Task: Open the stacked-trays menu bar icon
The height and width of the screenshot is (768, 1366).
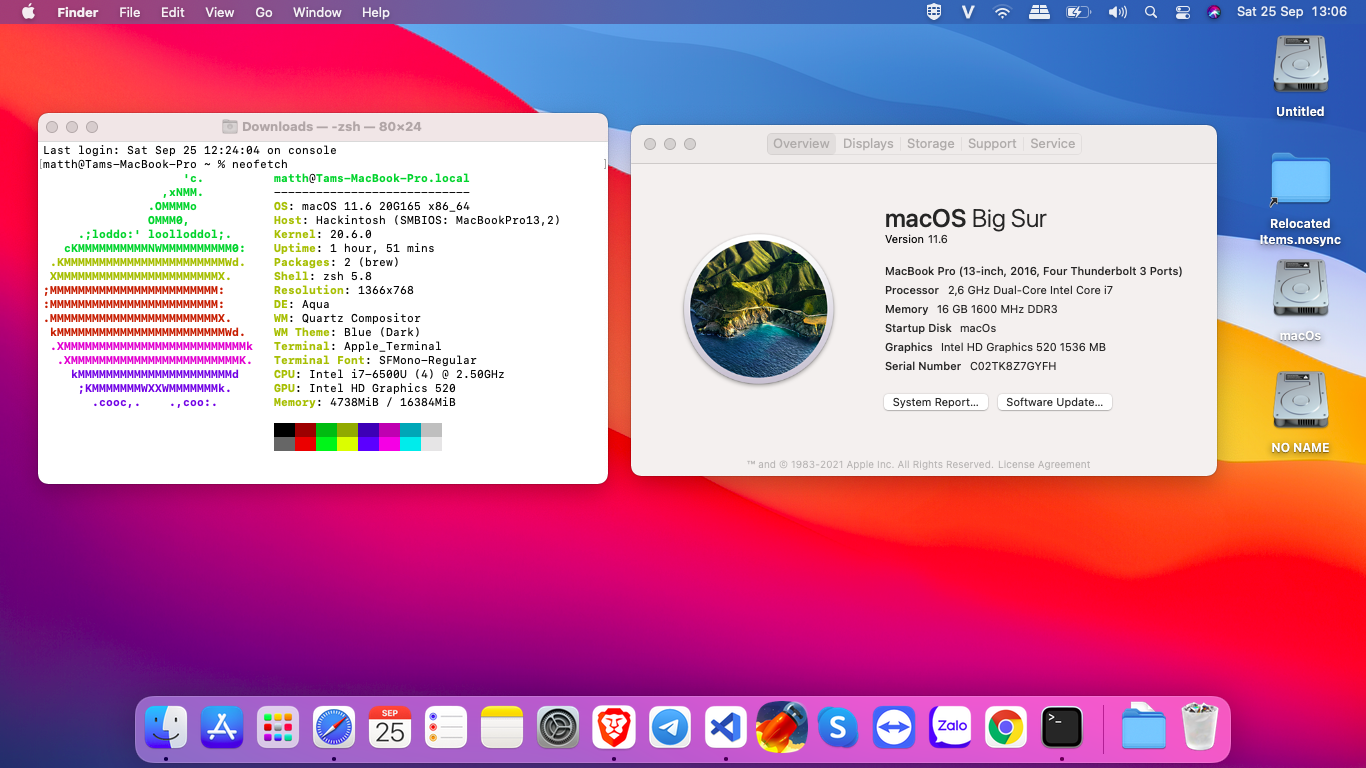Action: 1040,12
